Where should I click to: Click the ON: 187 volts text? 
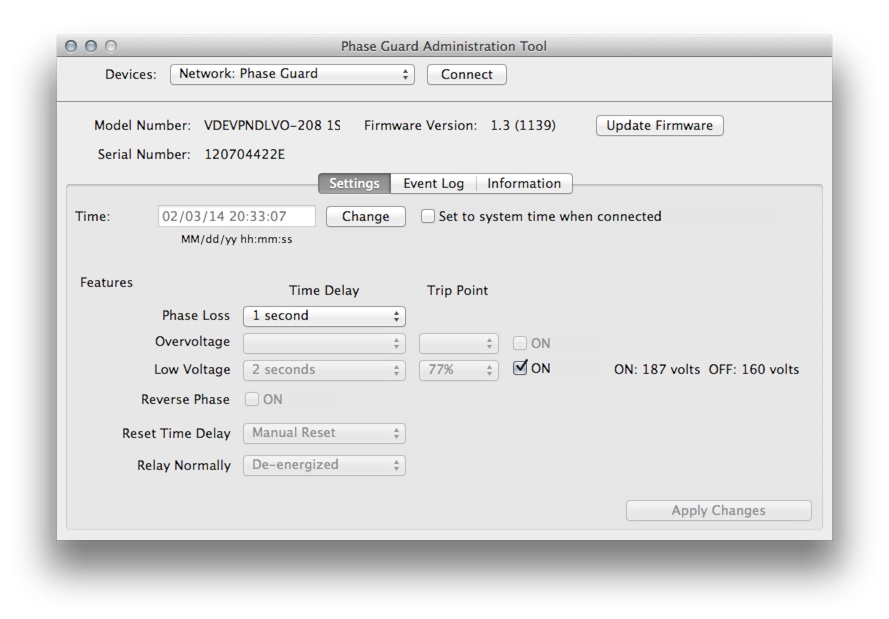pyautogui.click(x=657, y=369)
